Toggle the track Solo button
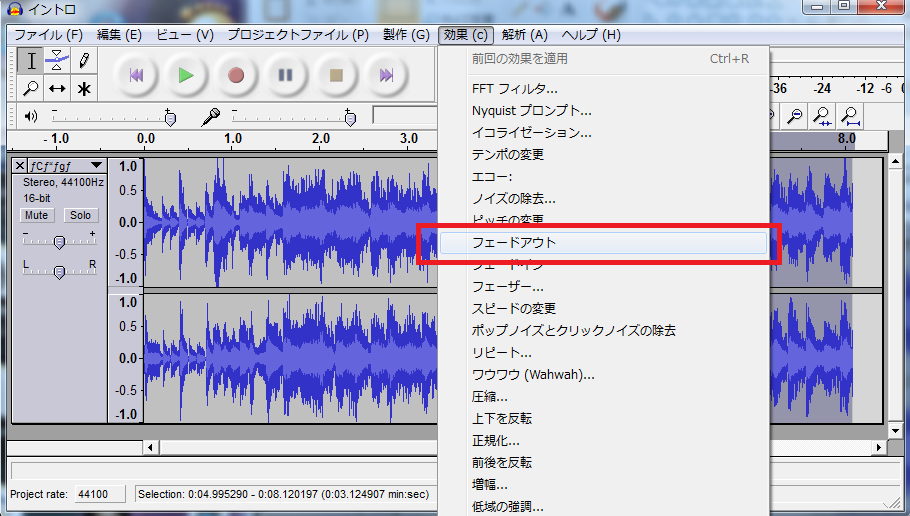910x516 pixels. click(x=81, y=215)
